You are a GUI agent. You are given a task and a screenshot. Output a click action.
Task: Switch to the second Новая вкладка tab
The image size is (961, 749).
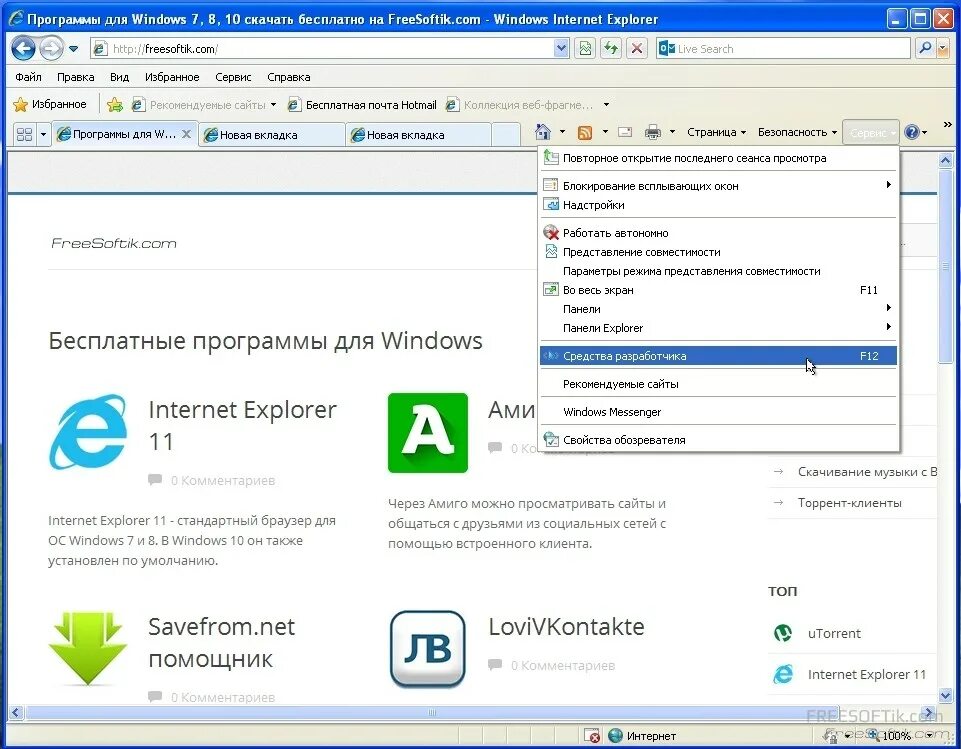(419, 135)
